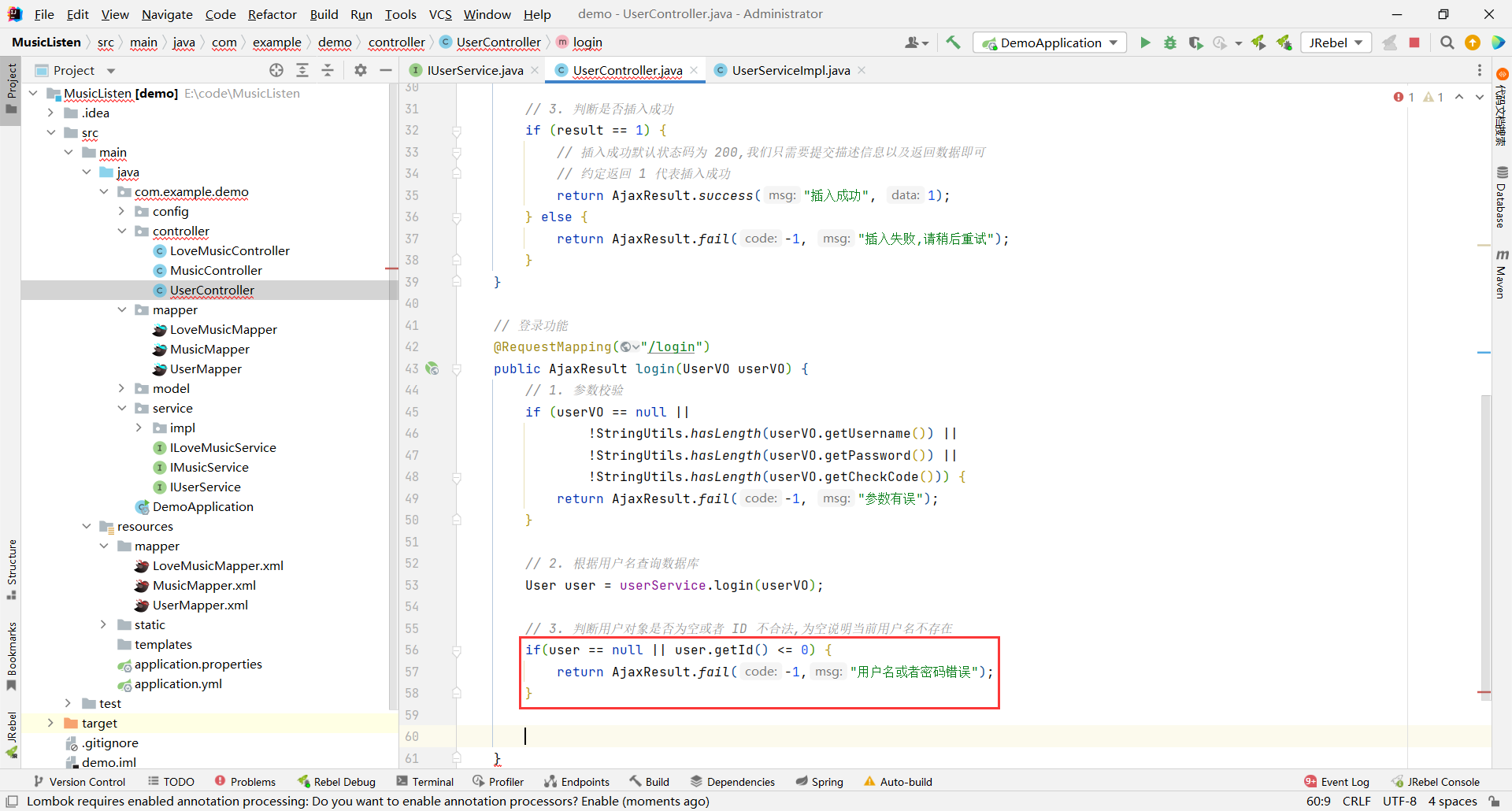Viewport: 1512px width, 811px height.
Task: Open the Refactor menu
Action: pos(272,14)
